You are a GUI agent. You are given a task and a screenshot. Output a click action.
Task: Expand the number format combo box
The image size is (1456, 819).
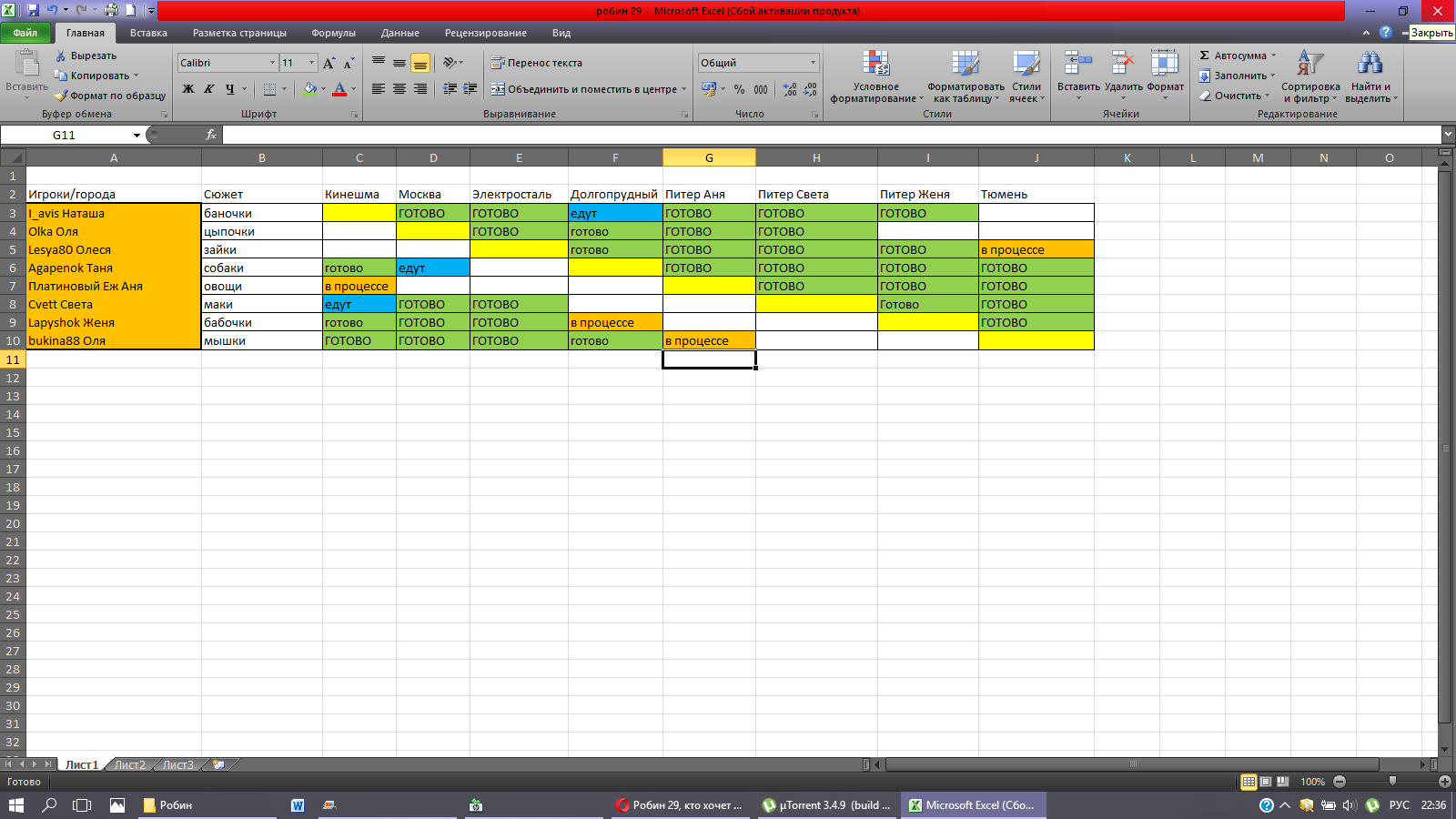pos(813,63)
